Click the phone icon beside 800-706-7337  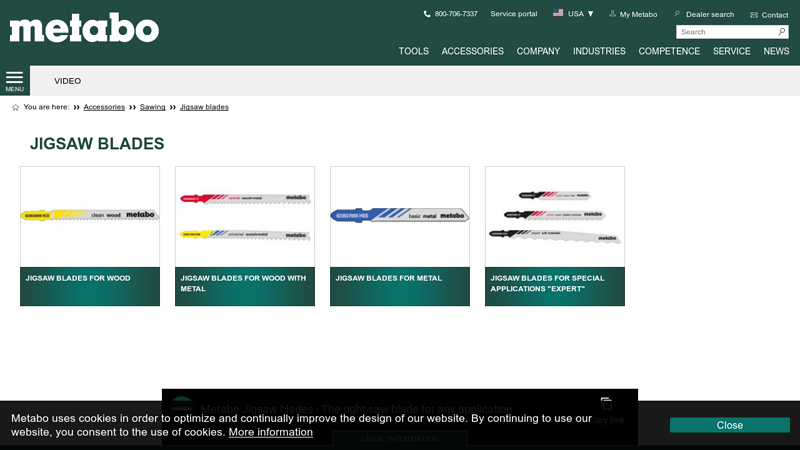(427, 14)
